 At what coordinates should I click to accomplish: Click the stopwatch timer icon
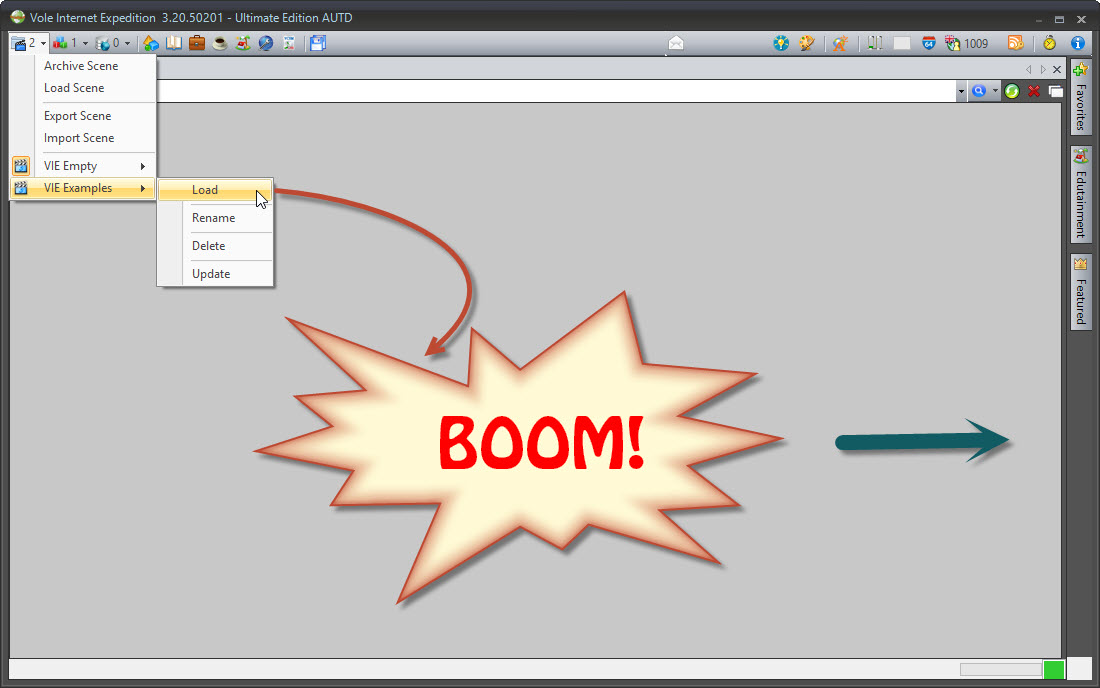coord(1049,43)
